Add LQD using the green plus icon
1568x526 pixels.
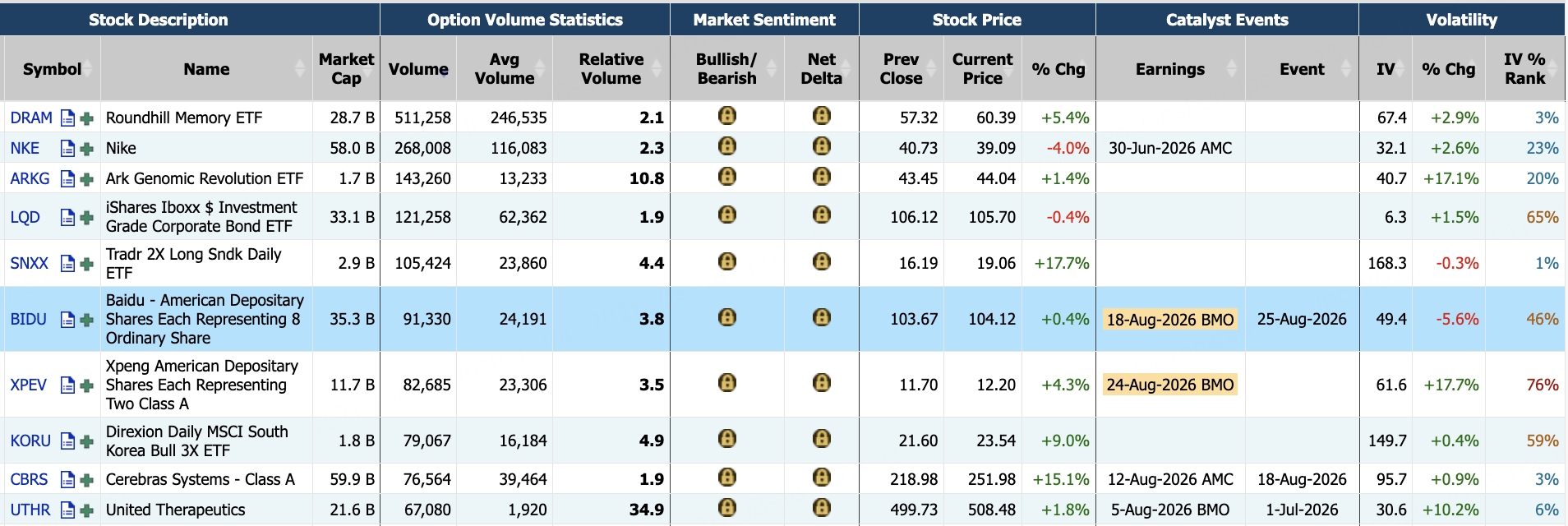pyautogui.click(x=86, y=218)
